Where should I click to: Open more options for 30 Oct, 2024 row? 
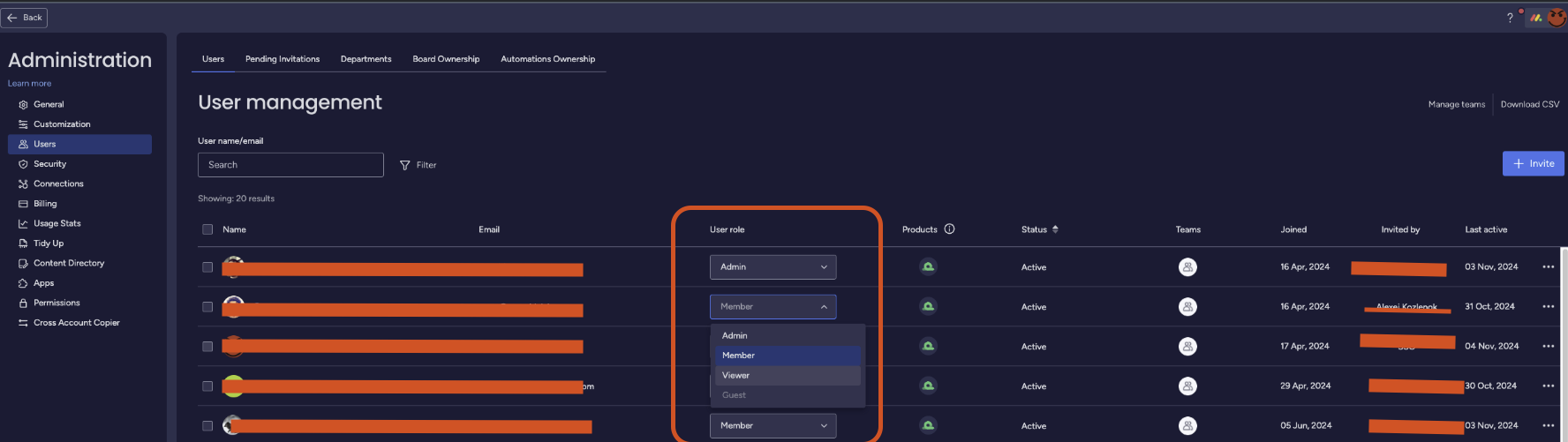[1548, 386]
